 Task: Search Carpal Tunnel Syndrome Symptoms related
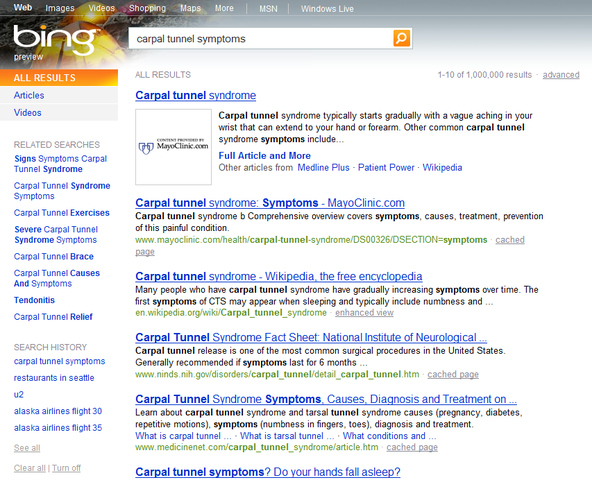(62, 191)
